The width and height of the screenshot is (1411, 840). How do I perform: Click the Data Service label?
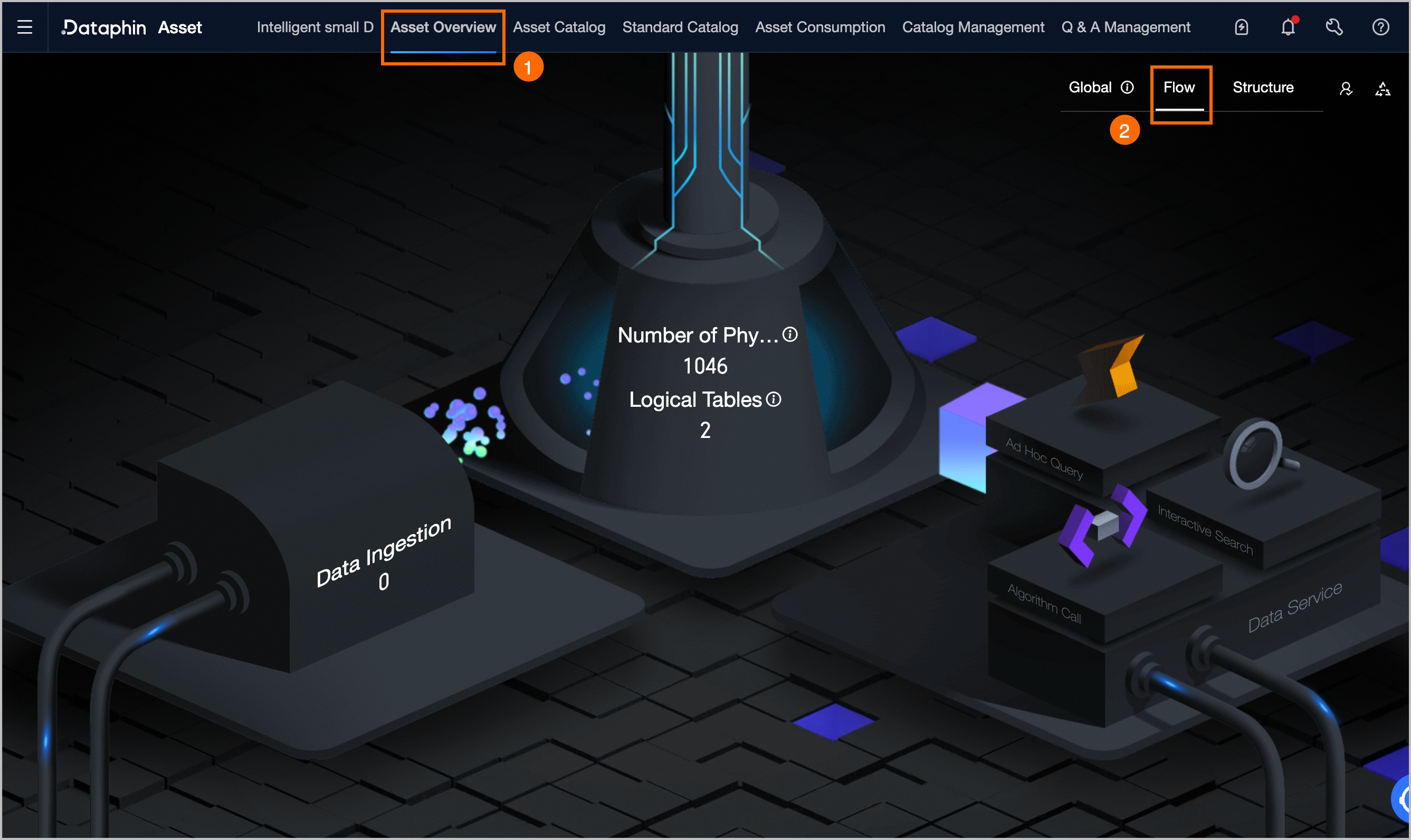point(1295,607)
